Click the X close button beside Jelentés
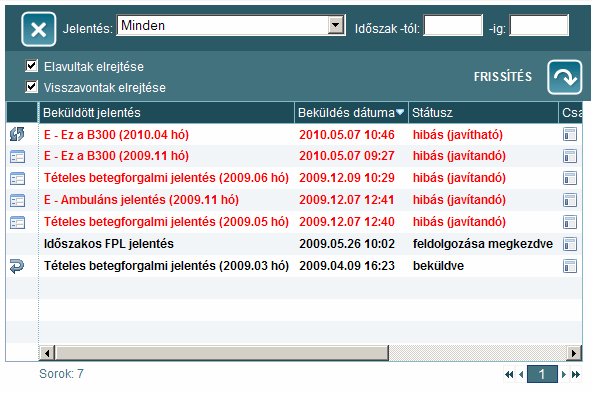This screenshot has width=592, height=393. point(39,29)
